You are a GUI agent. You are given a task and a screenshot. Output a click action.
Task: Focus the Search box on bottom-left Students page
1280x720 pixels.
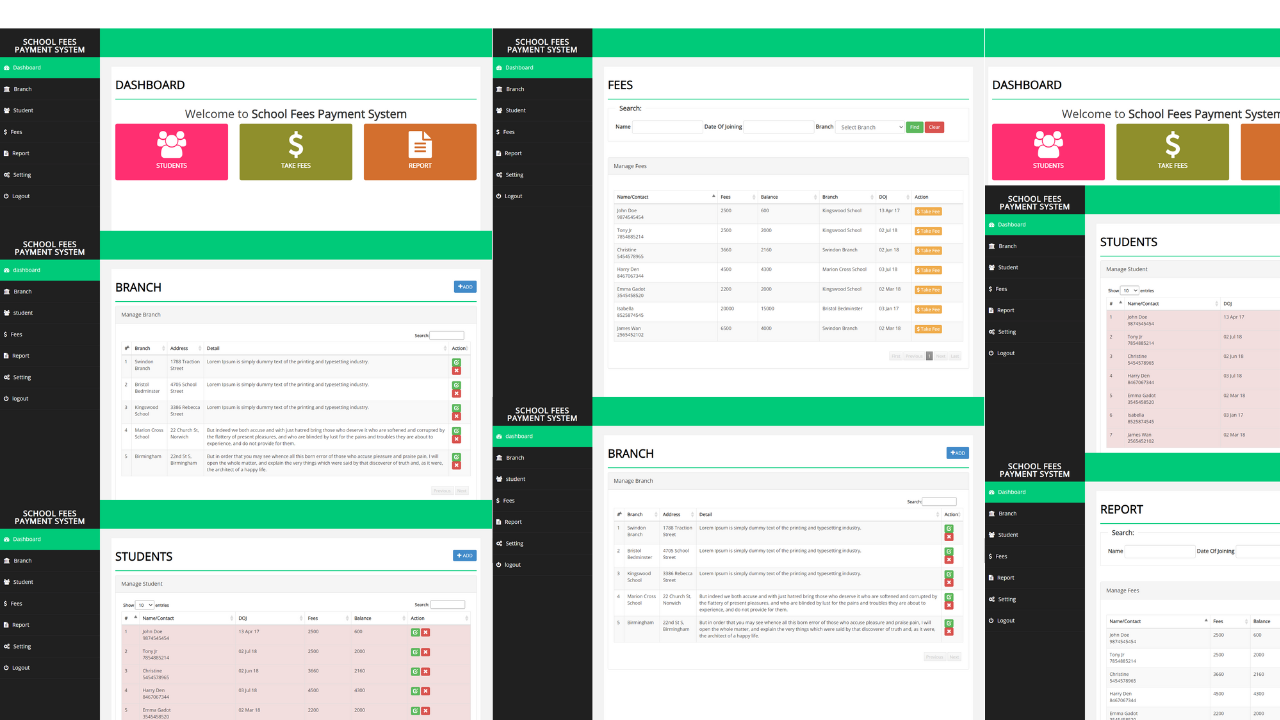tap(447, 605)
